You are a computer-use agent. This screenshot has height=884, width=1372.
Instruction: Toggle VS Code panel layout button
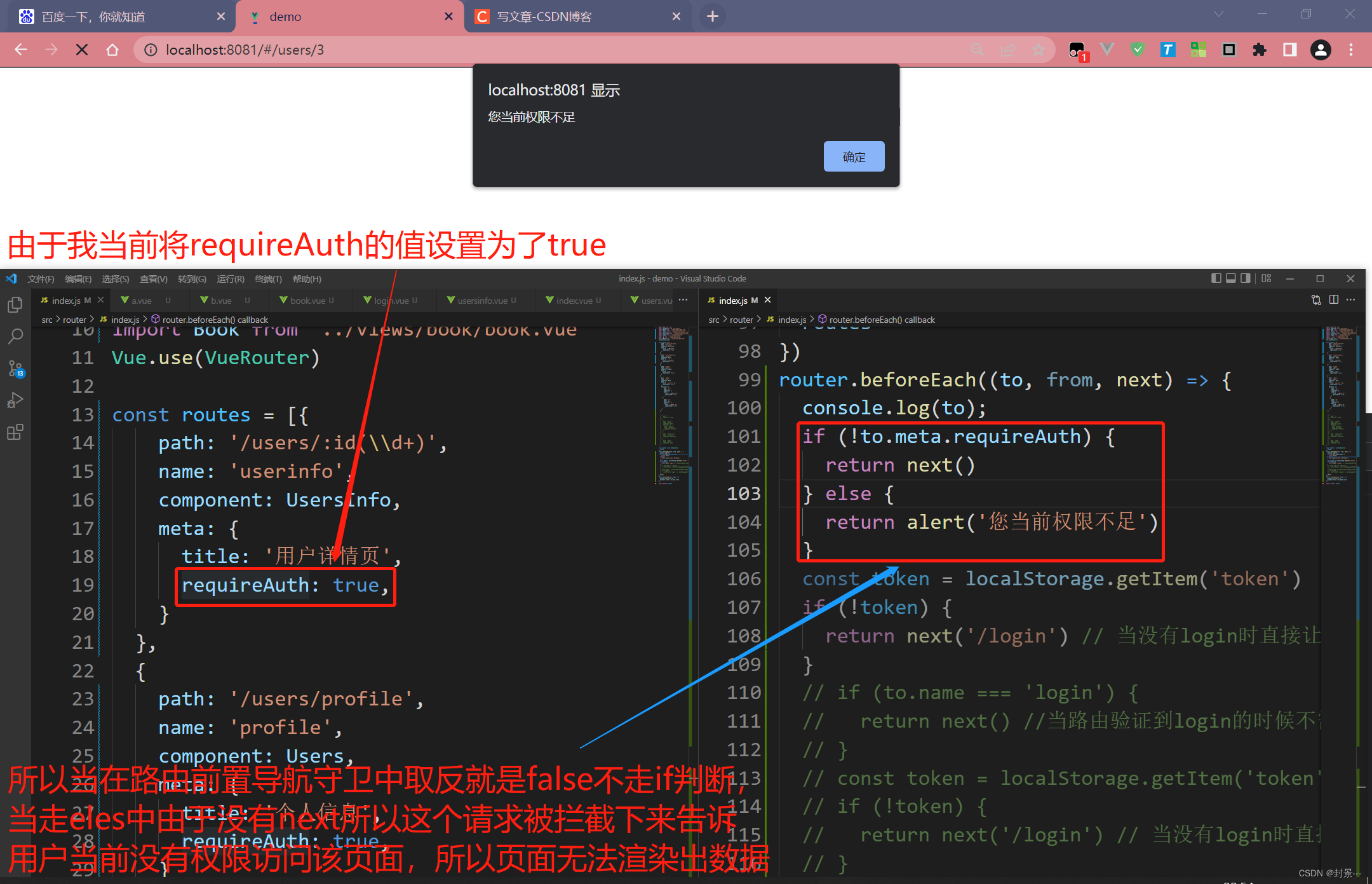pyautogui.click(x=1231, y=278)
